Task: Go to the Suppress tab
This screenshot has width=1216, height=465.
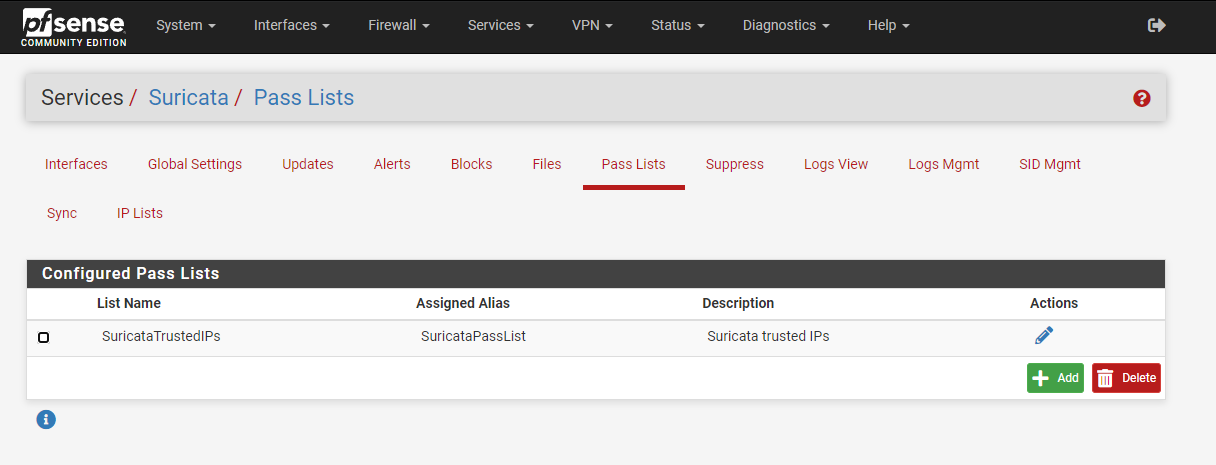Action: [734, 164]
